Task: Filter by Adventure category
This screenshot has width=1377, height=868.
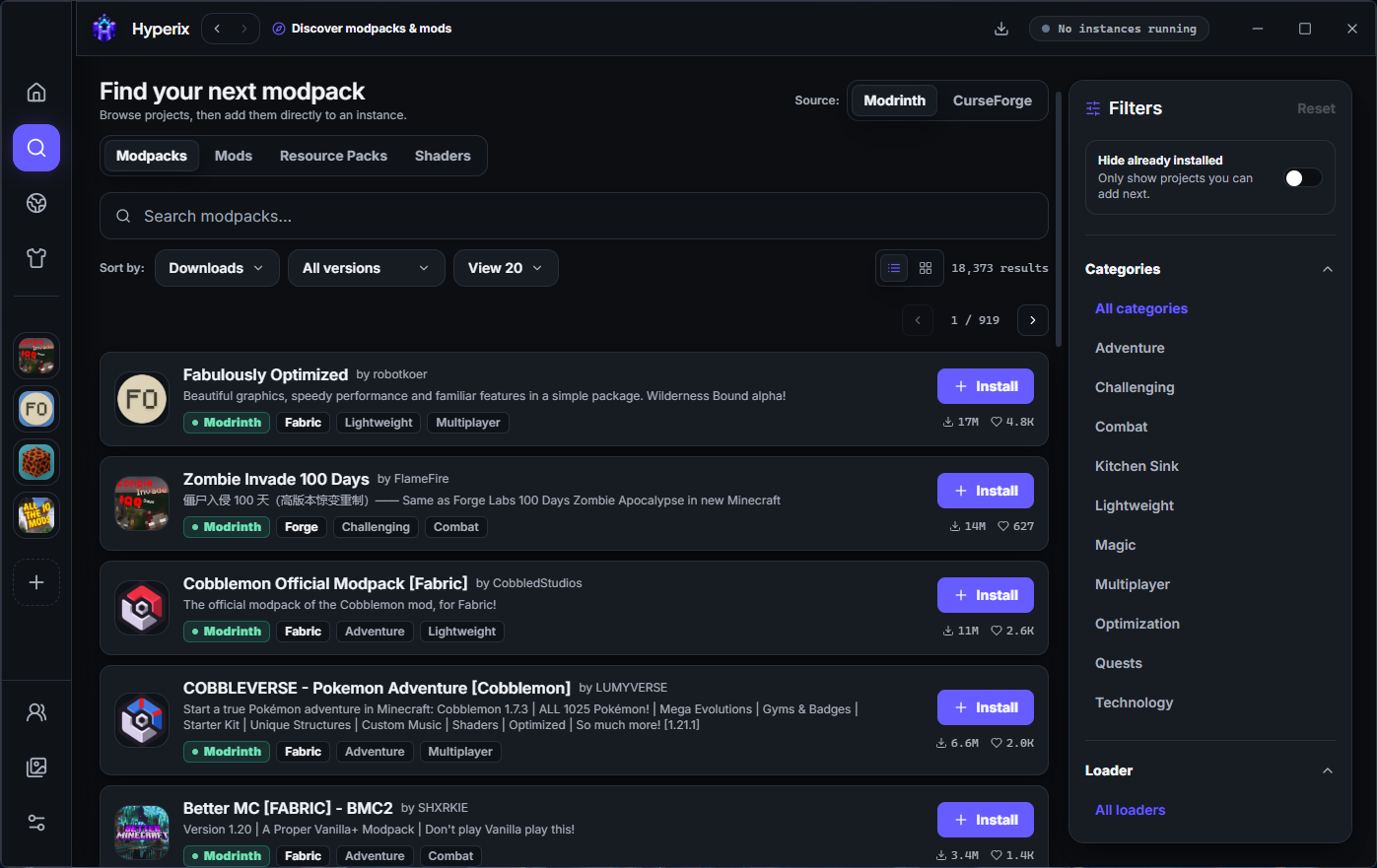Action: (1130, 348)
